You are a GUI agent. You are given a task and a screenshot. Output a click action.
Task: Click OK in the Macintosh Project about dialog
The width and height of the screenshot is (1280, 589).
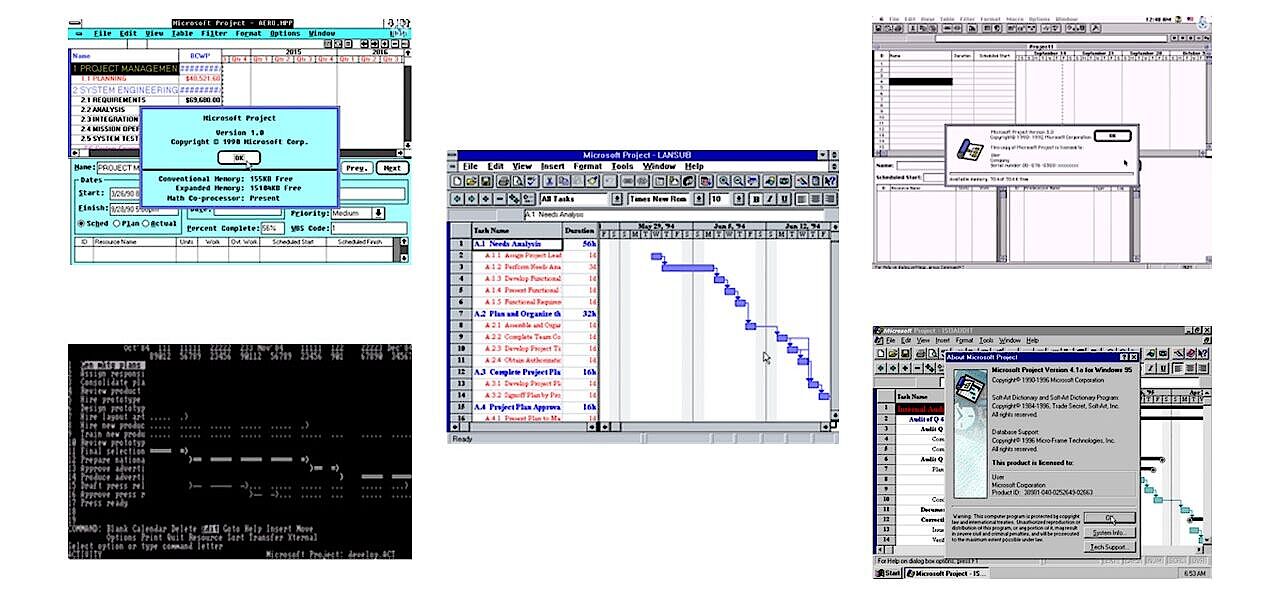[x=1112, y=135]
